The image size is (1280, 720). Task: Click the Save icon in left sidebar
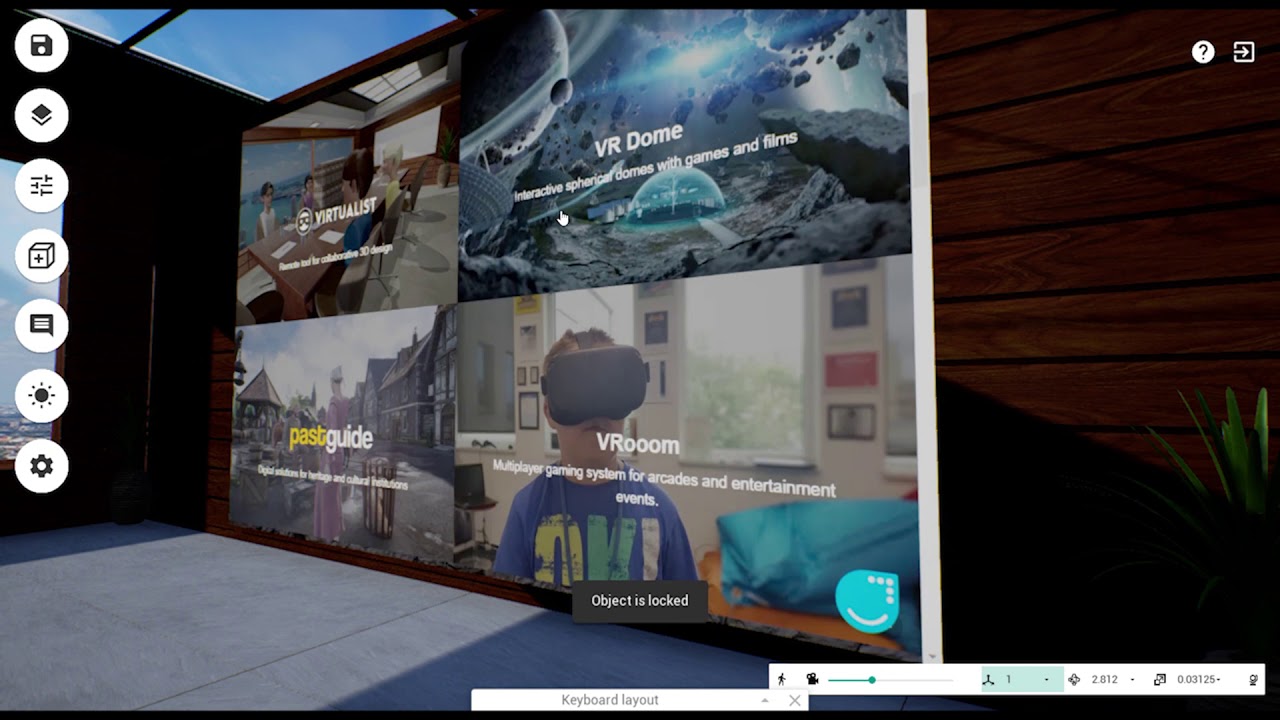[x=41, y=46]
